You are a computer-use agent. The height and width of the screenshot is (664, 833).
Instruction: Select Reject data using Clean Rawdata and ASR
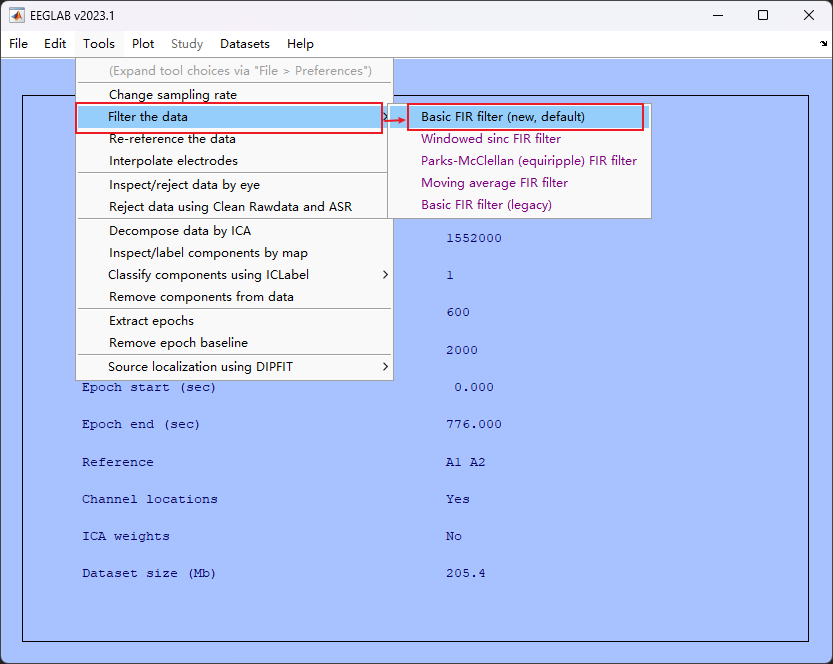click(234, 207)
